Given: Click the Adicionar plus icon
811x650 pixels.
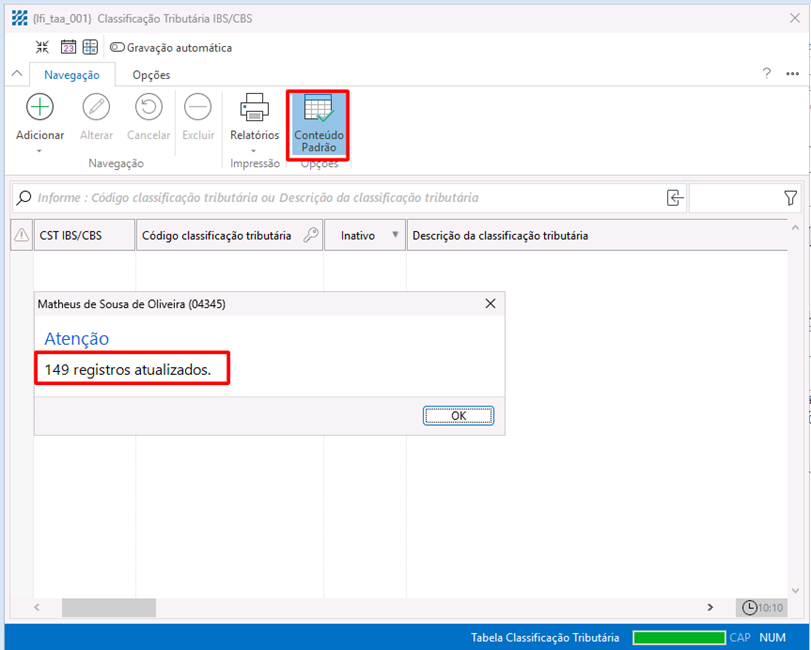Looking at the screenshot, I should tap(39, 107).
